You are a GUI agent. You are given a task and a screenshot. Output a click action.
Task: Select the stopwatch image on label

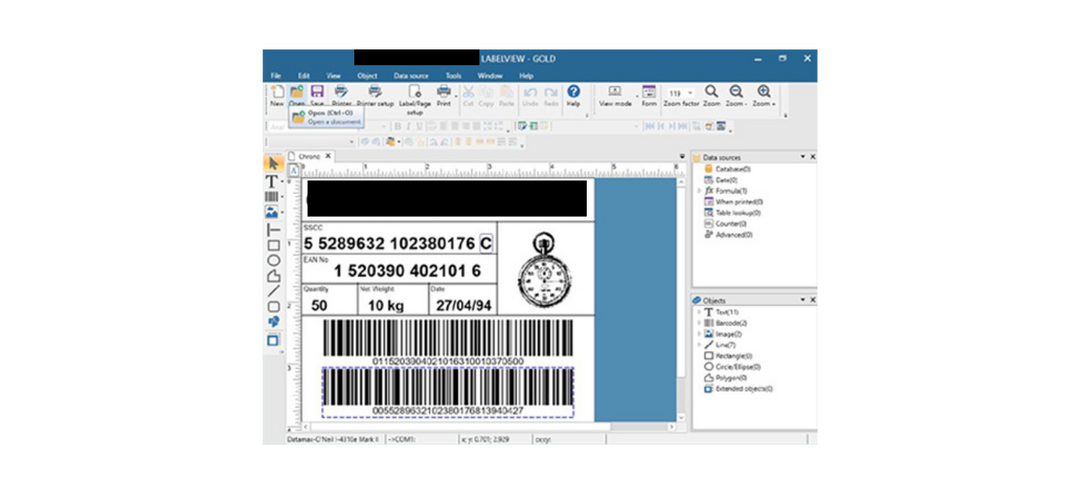(x=545, y=269)
